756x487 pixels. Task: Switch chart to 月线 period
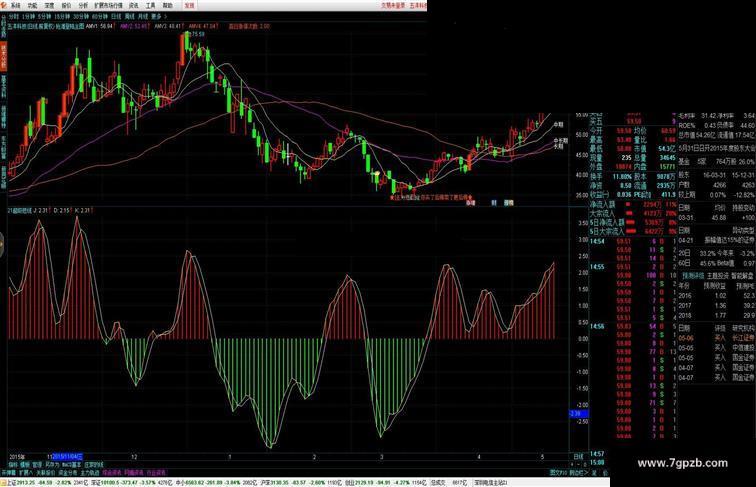pos(143,16)
